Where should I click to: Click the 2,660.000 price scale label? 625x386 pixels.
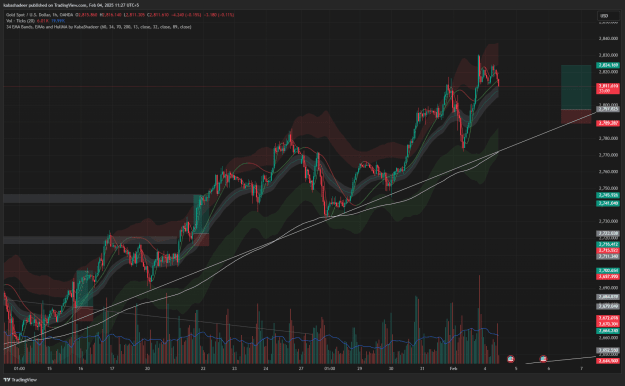point(608,337)
